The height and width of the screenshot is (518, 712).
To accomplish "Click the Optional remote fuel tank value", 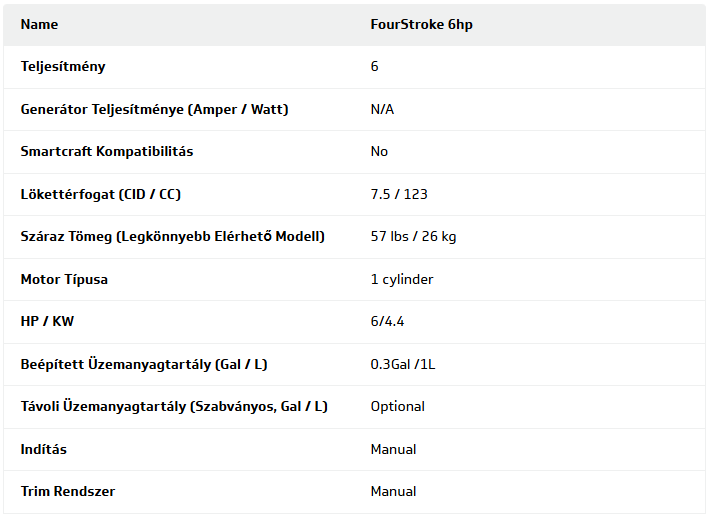I will tap(397, 407).
